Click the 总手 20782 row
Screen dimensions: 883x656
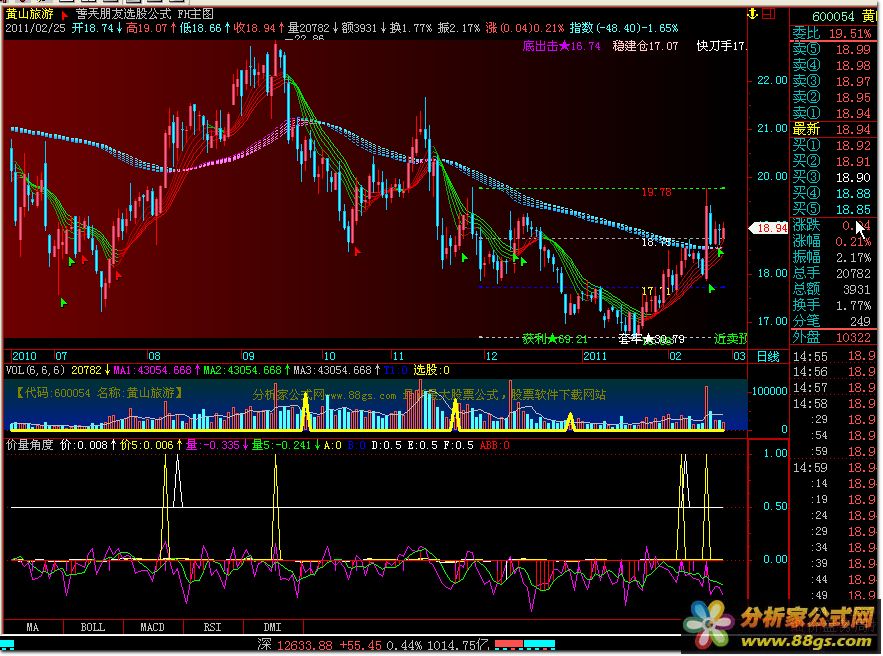click(x=832, y=274)
